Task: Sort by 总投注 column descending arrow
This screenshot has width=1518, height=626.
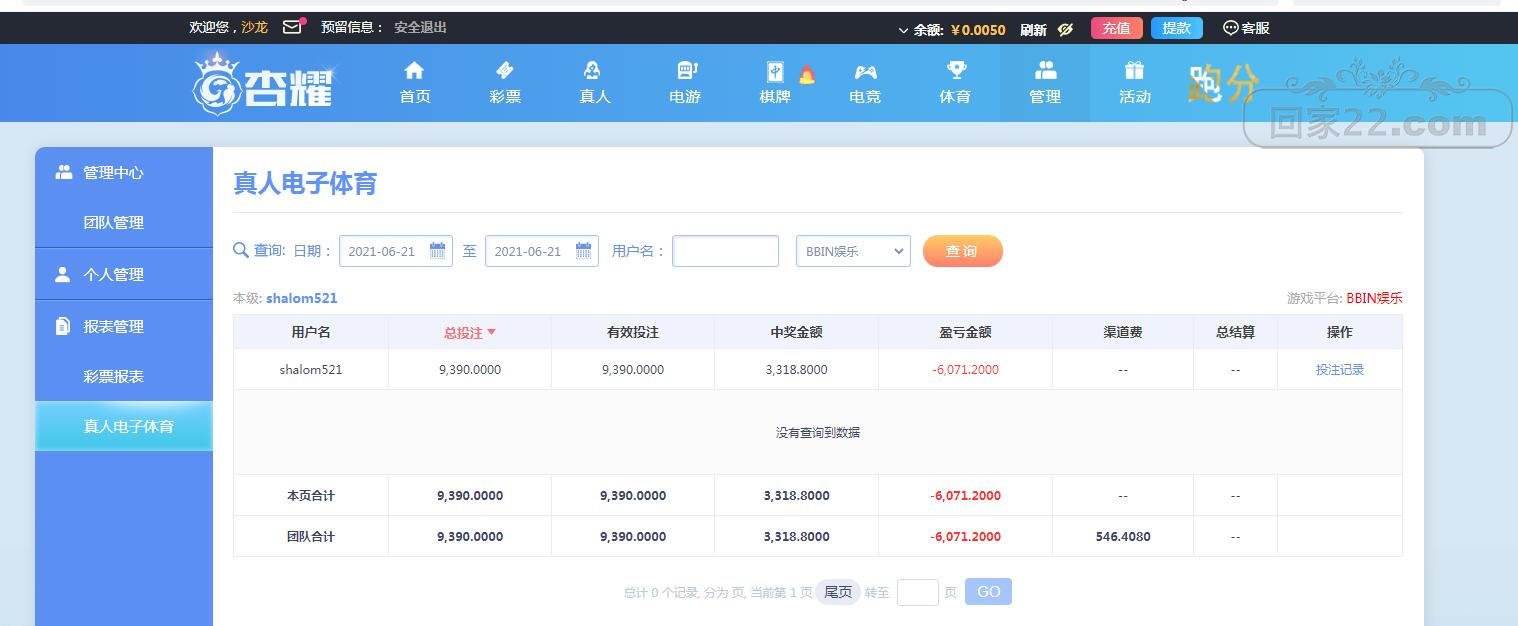Action: point(492,332)
